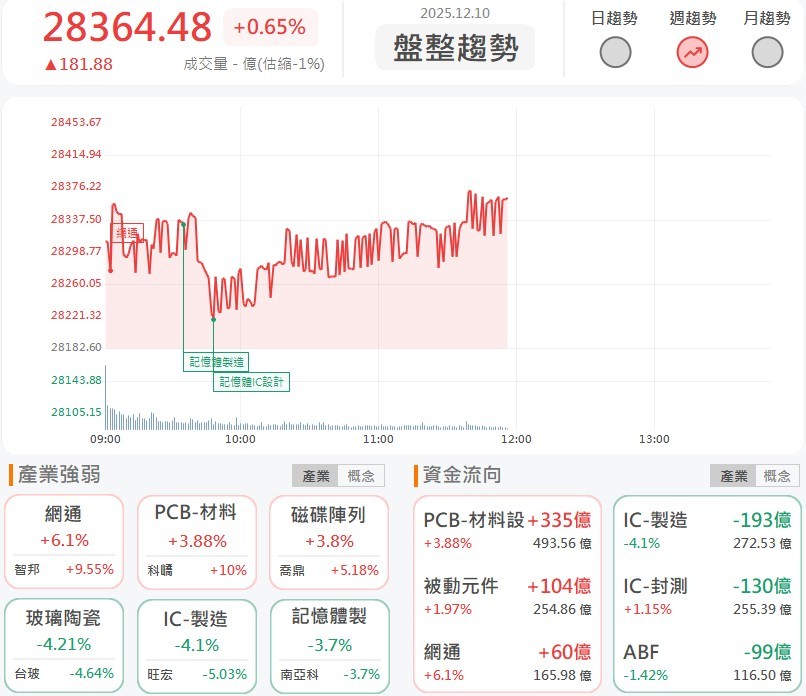Viewport: 806px width, 696px height.
Task: Select the 月趨勢 monthly trend toggle
Action: [x=766, y=50]
